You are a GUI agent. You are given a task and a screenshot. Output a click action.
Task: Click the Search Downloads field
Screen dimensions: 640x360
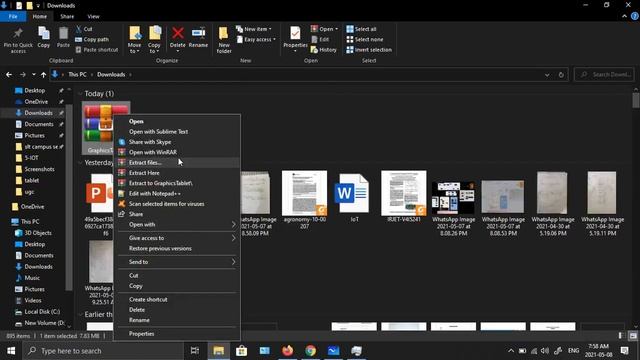[x=604, y=75]
